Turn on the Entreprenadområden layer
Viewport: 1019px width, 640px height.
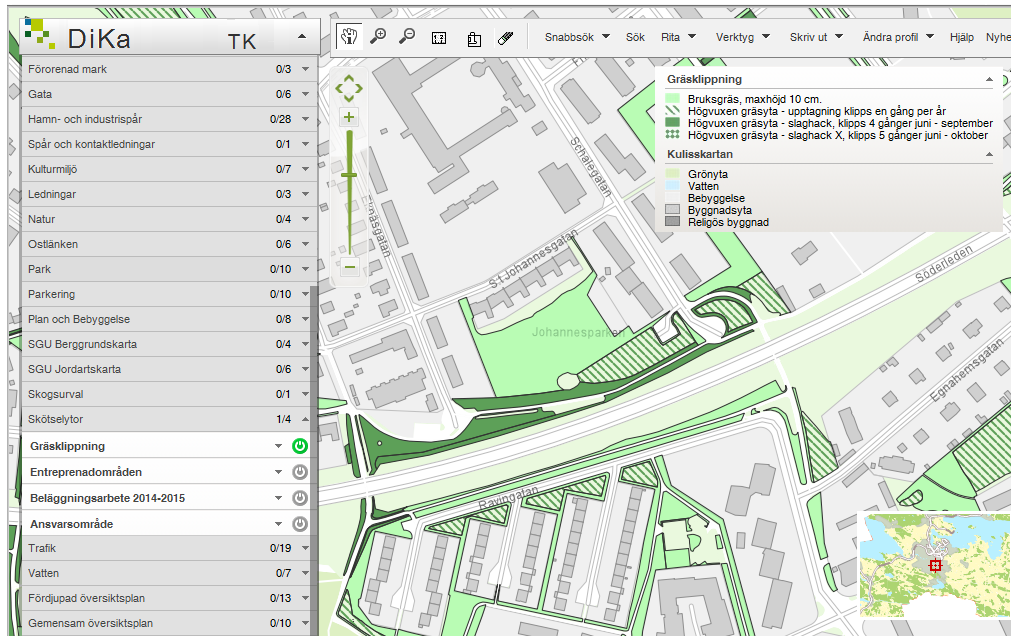(x=300, y=472)
